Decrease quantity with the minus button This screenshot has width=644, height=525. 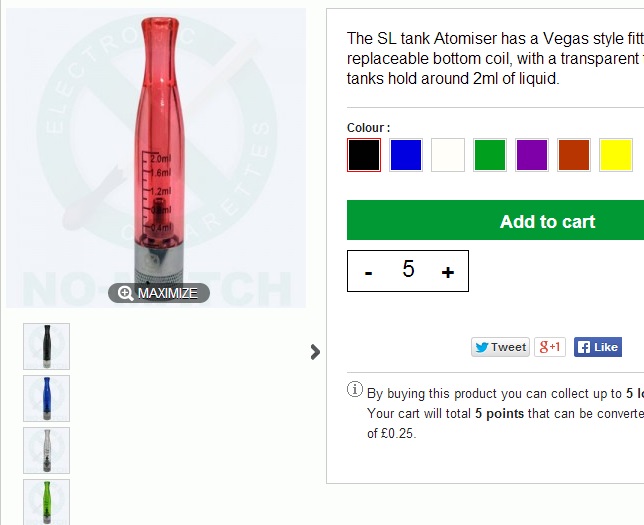pos(368,272)
